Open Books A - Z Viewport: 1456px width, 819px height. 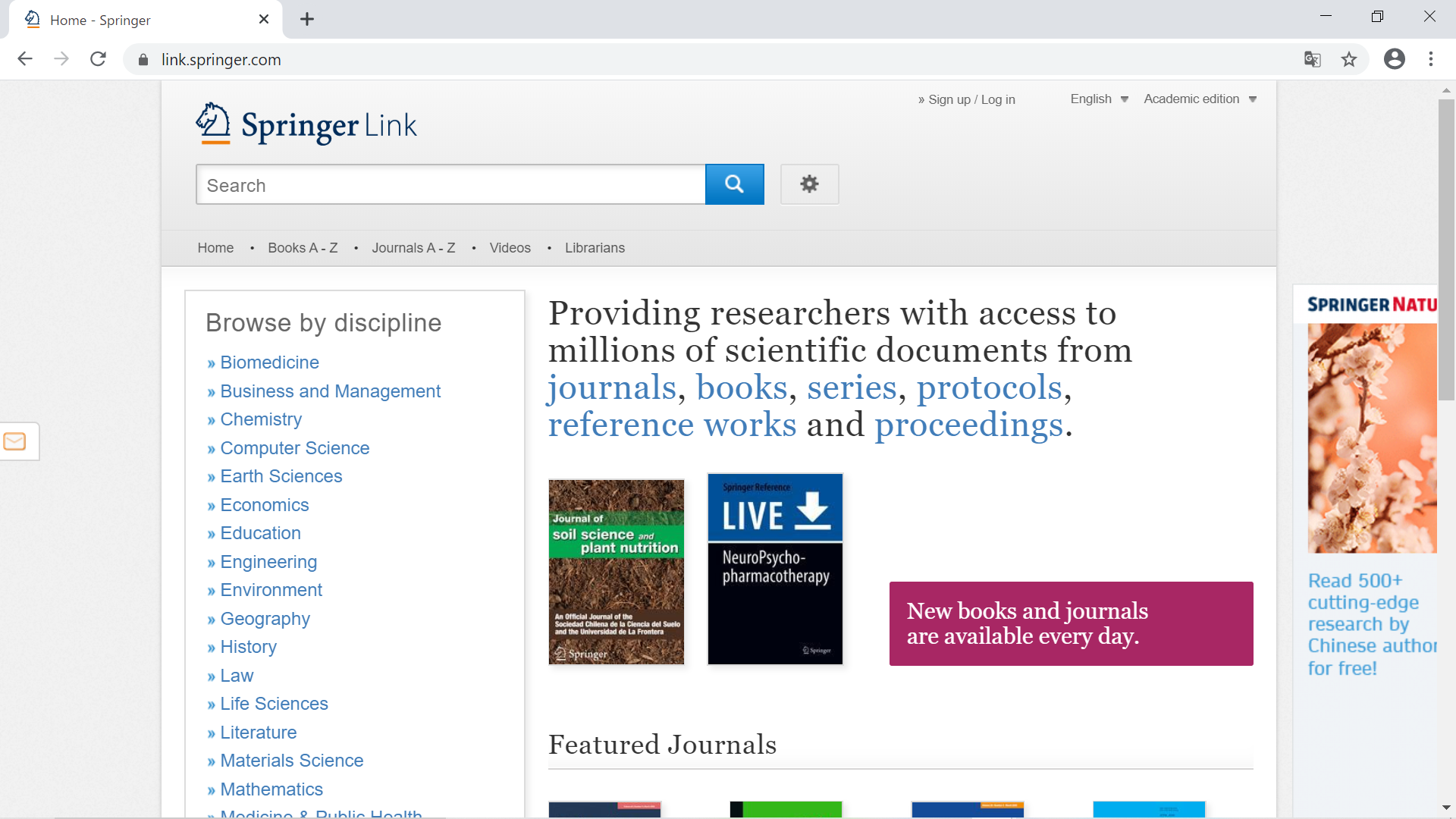tap(303, 248)
